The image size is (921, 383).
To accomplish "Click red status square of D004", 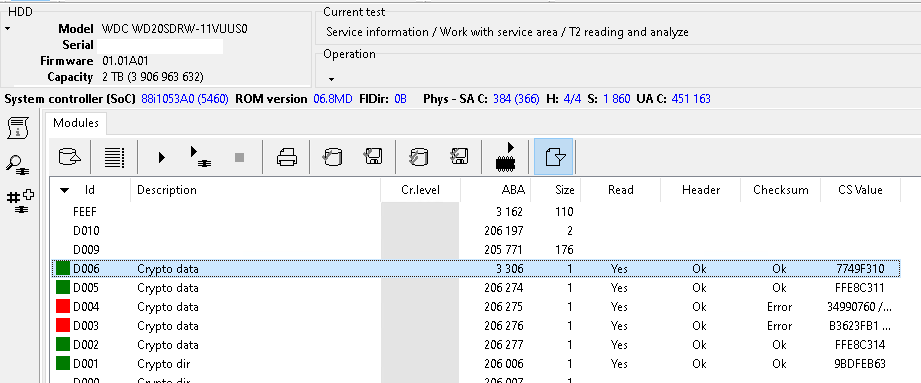I will [63, 307].
